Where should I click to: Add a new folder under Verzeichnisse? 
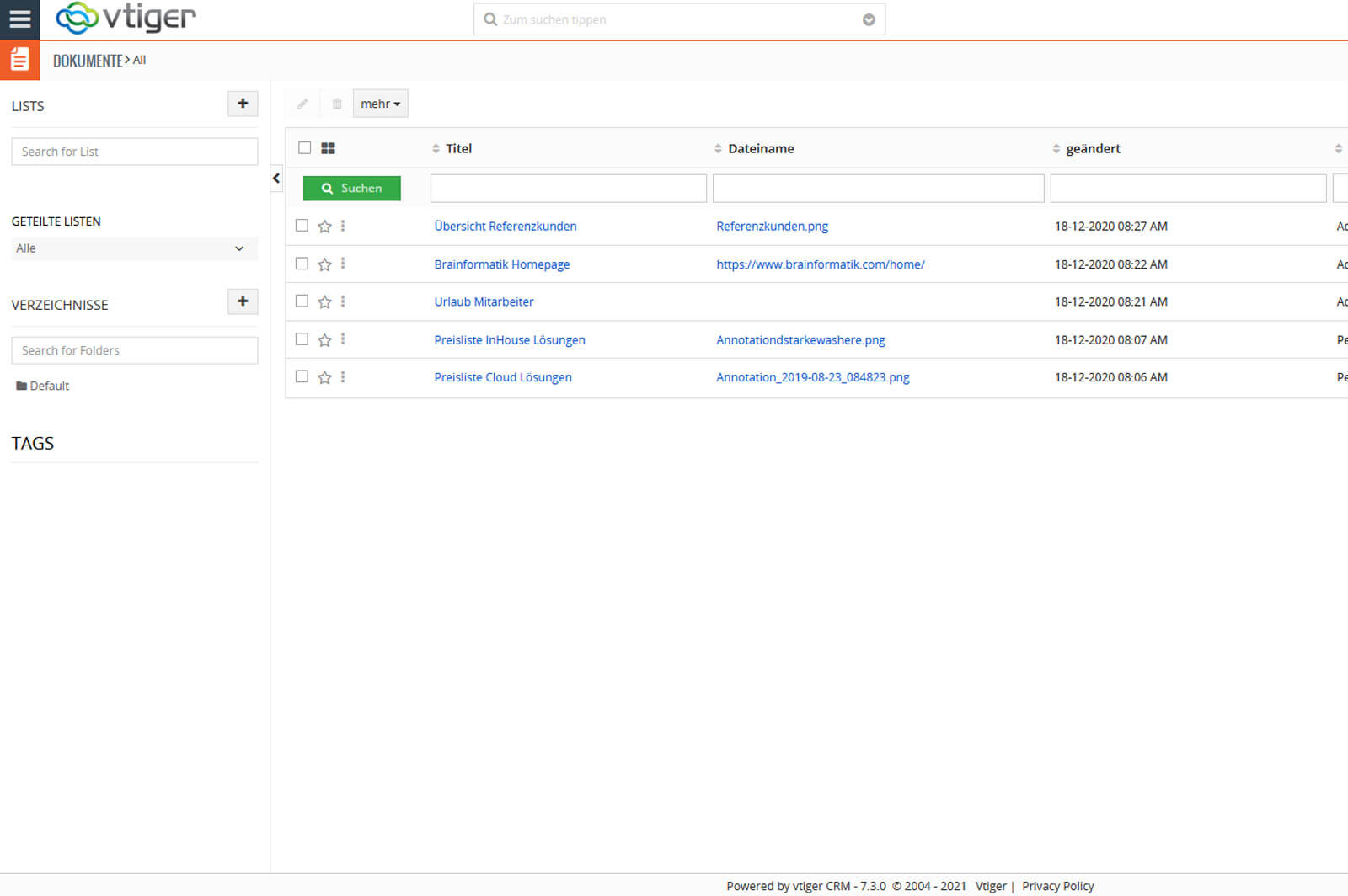coord(243,301)
